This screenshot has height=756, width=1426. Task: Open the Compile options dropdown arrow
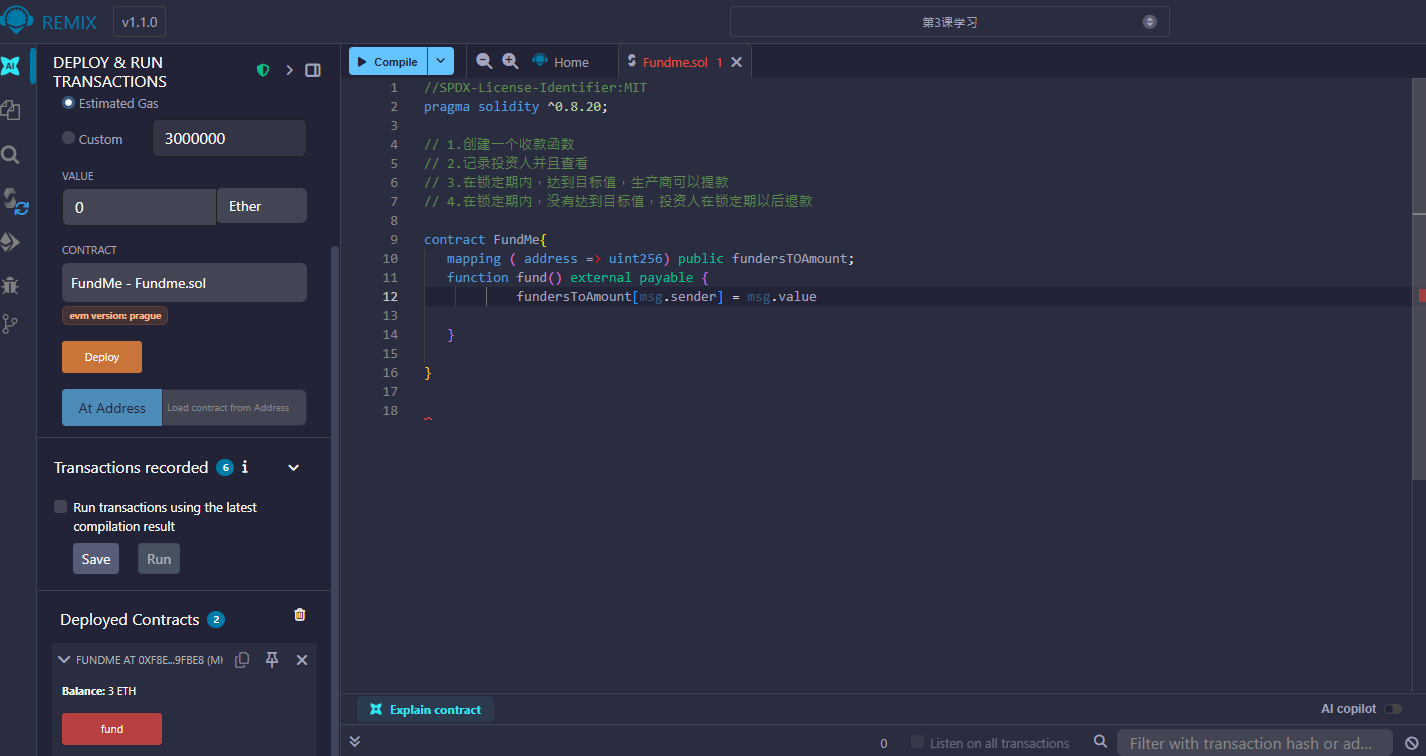pyautogui.click(x=441, y=61)
